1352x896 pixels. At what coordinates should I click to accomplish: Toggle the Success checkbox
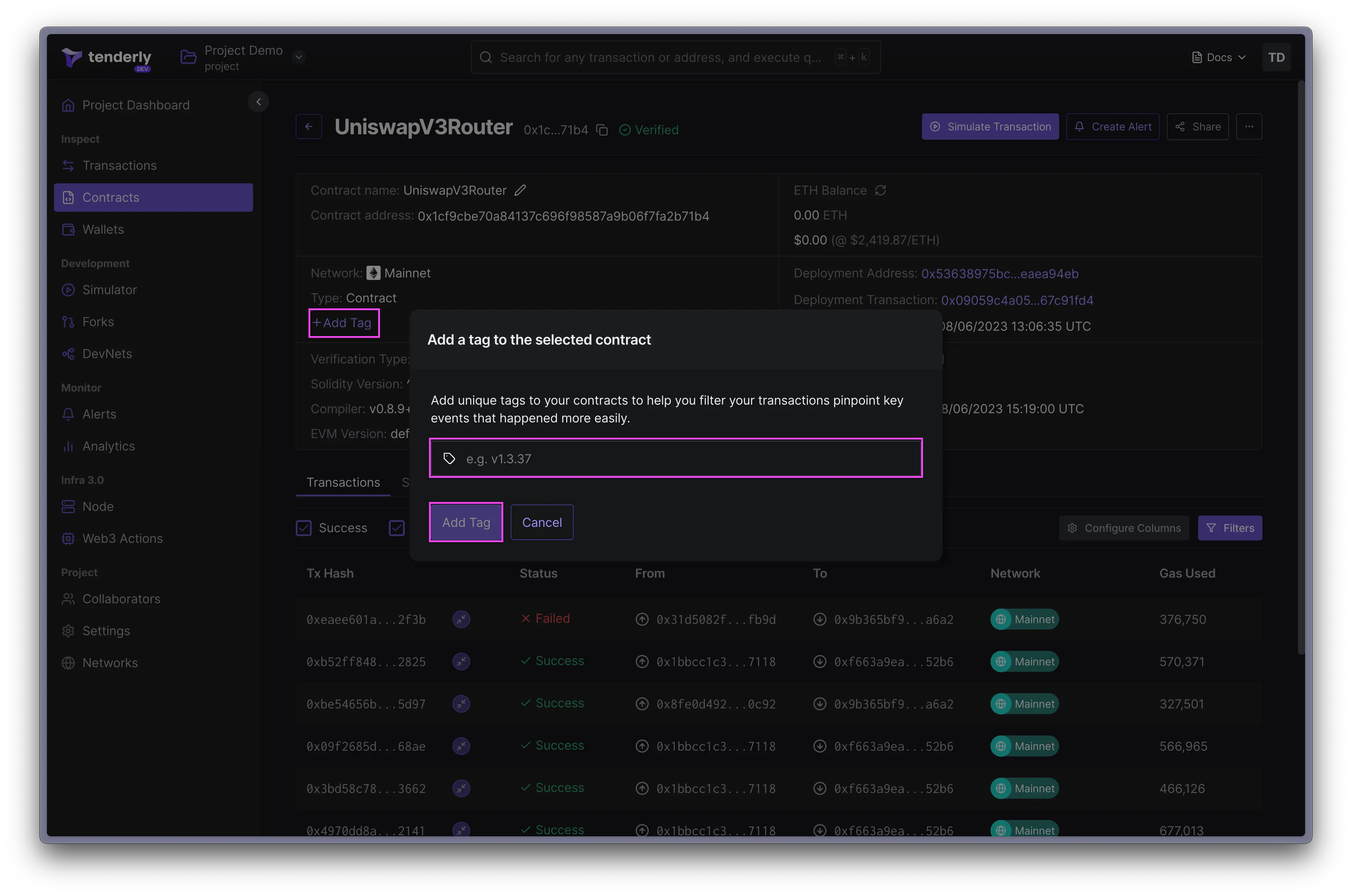[304, 528]
